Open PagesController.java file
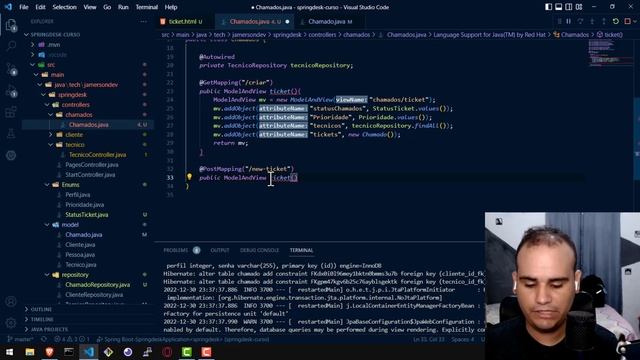 (x=91, y=164)
